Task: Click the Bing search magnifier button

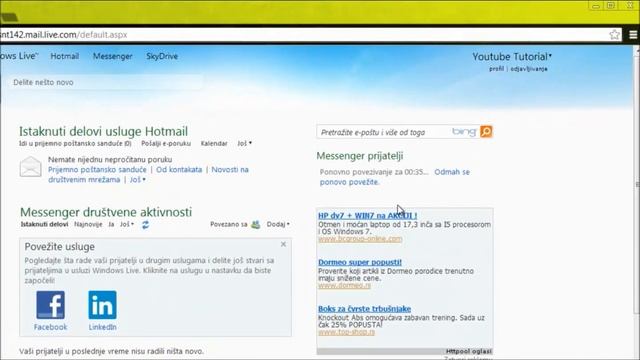Action: click(x=486, y=131)
